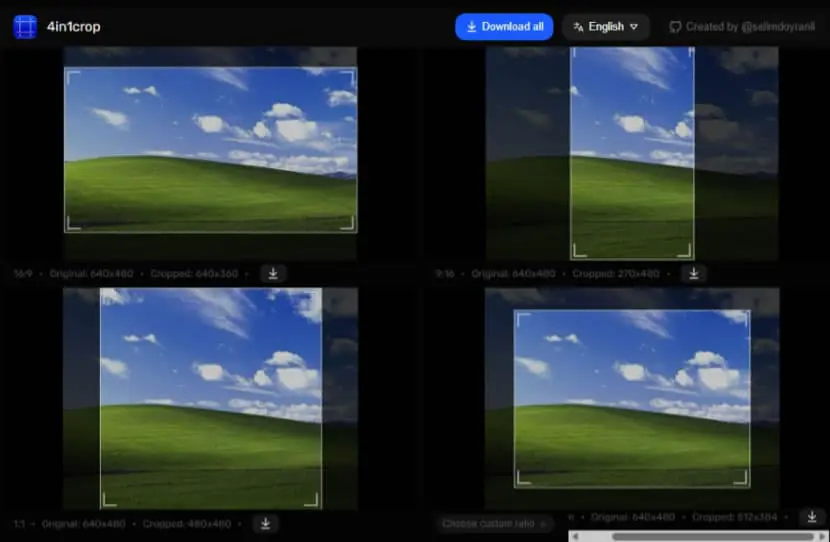The image size is (830, 542).
Task: Click the scrollbar left arrow
Action: (575, 536)
